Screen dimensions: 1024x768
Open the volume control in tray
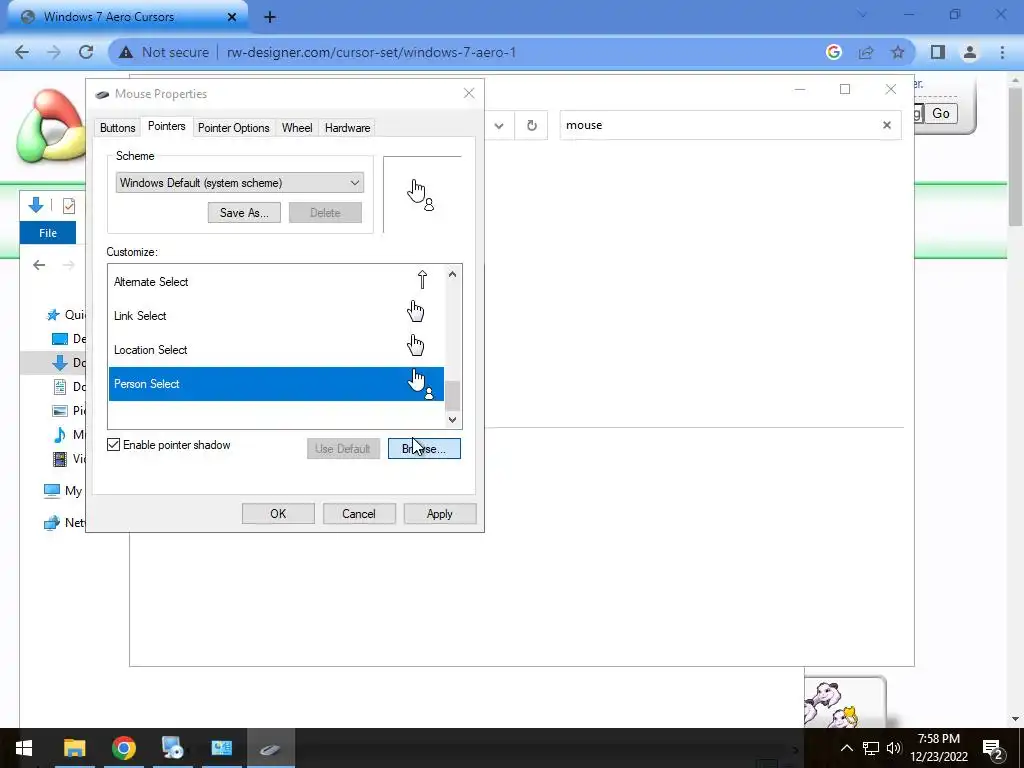pos(894,748)
